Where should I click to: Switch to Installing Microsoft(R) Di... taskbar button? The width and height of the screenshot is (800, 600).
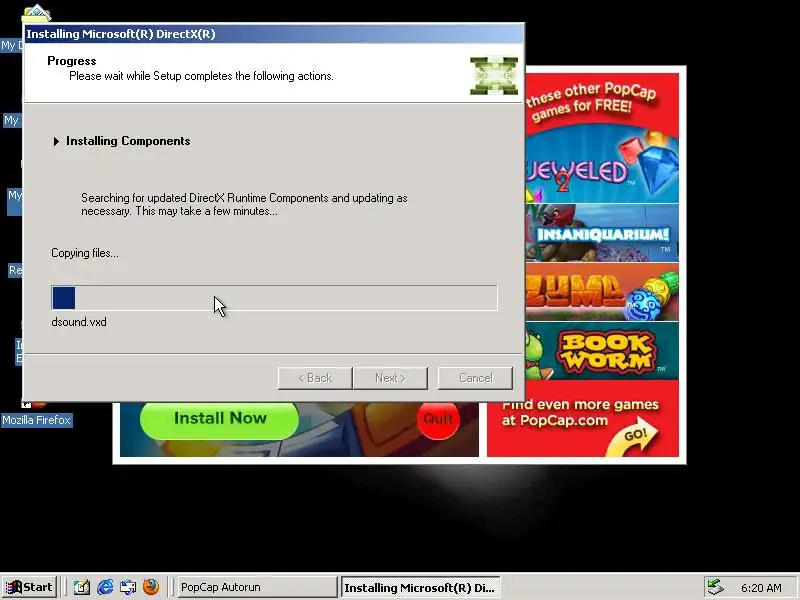420,587
